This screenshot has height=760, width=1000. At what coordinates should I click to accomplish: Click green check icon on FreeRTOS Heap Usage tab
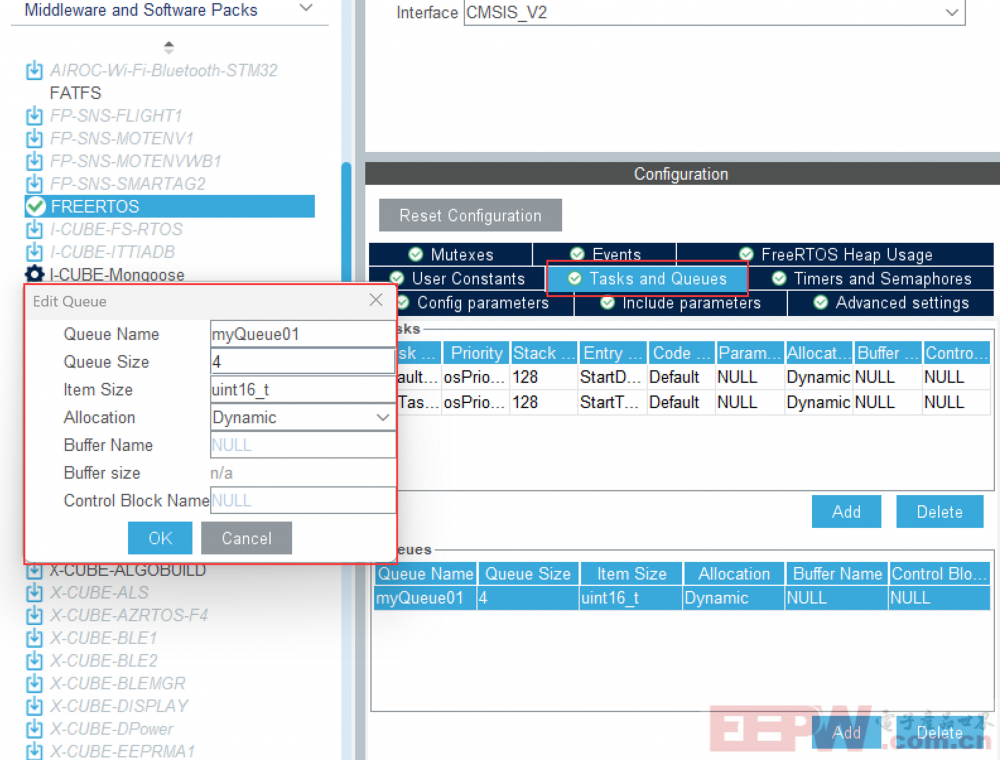pos(746,254)
